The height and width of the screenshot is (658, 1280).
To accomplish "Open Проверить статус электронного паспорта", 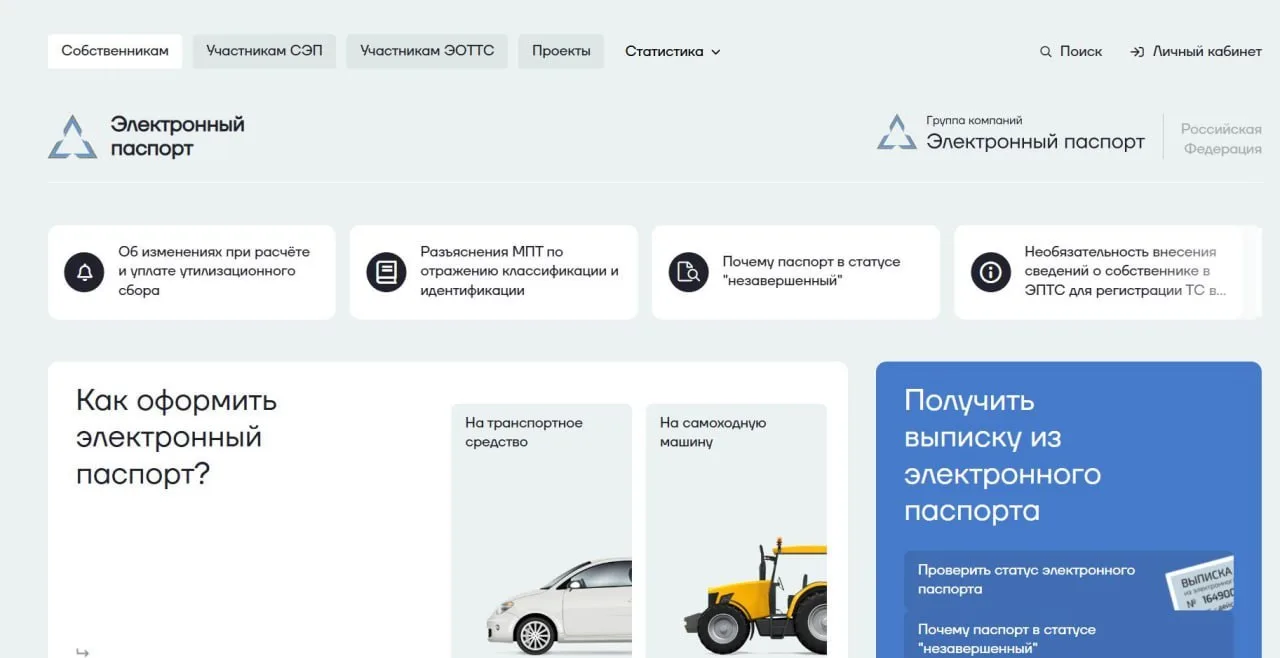I will [1069, 580].
